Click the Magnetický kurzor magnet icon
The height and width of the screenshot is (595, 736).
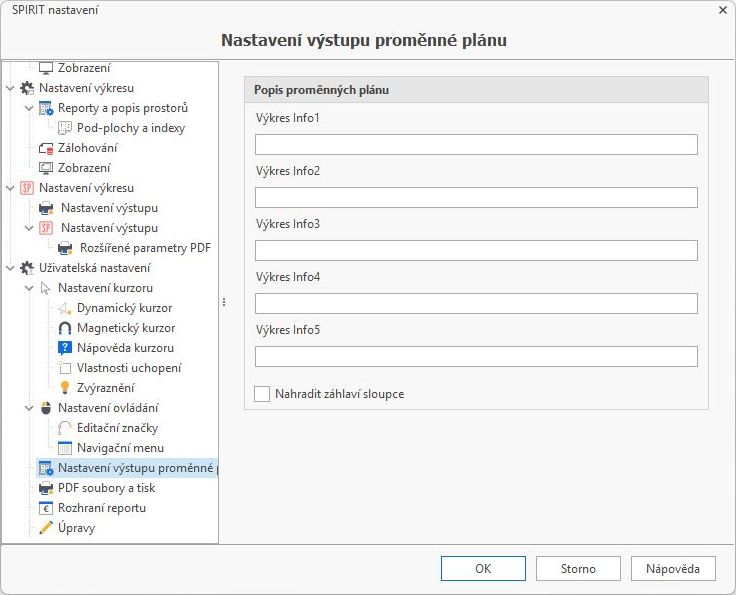(x=65, y=328)
